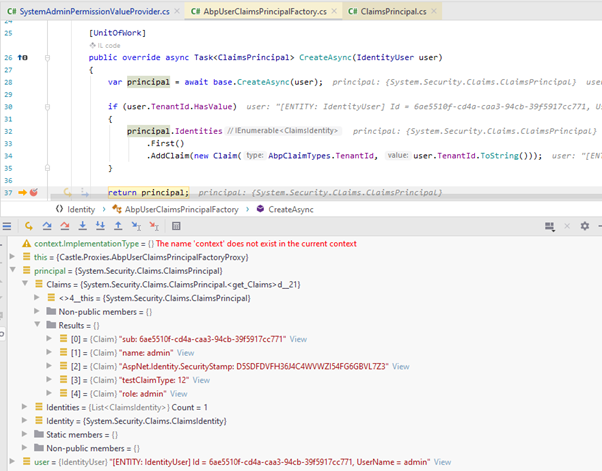Click the Evaluate Expression calculator icon
The width and height of the screenshot is (602, 471).
click(x=177, y=226)
